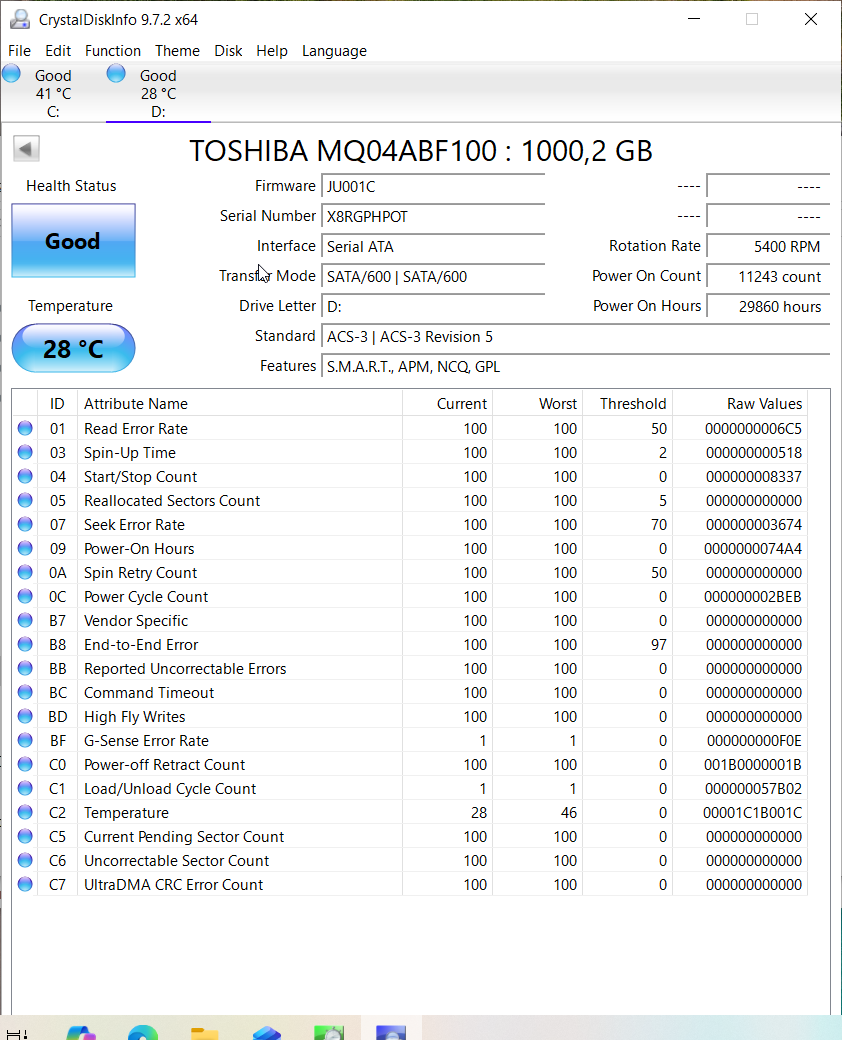Click the Standard field ACS-3
Image resolution: width=842 pixels, height=1040 pixels.
click(575, 336)
